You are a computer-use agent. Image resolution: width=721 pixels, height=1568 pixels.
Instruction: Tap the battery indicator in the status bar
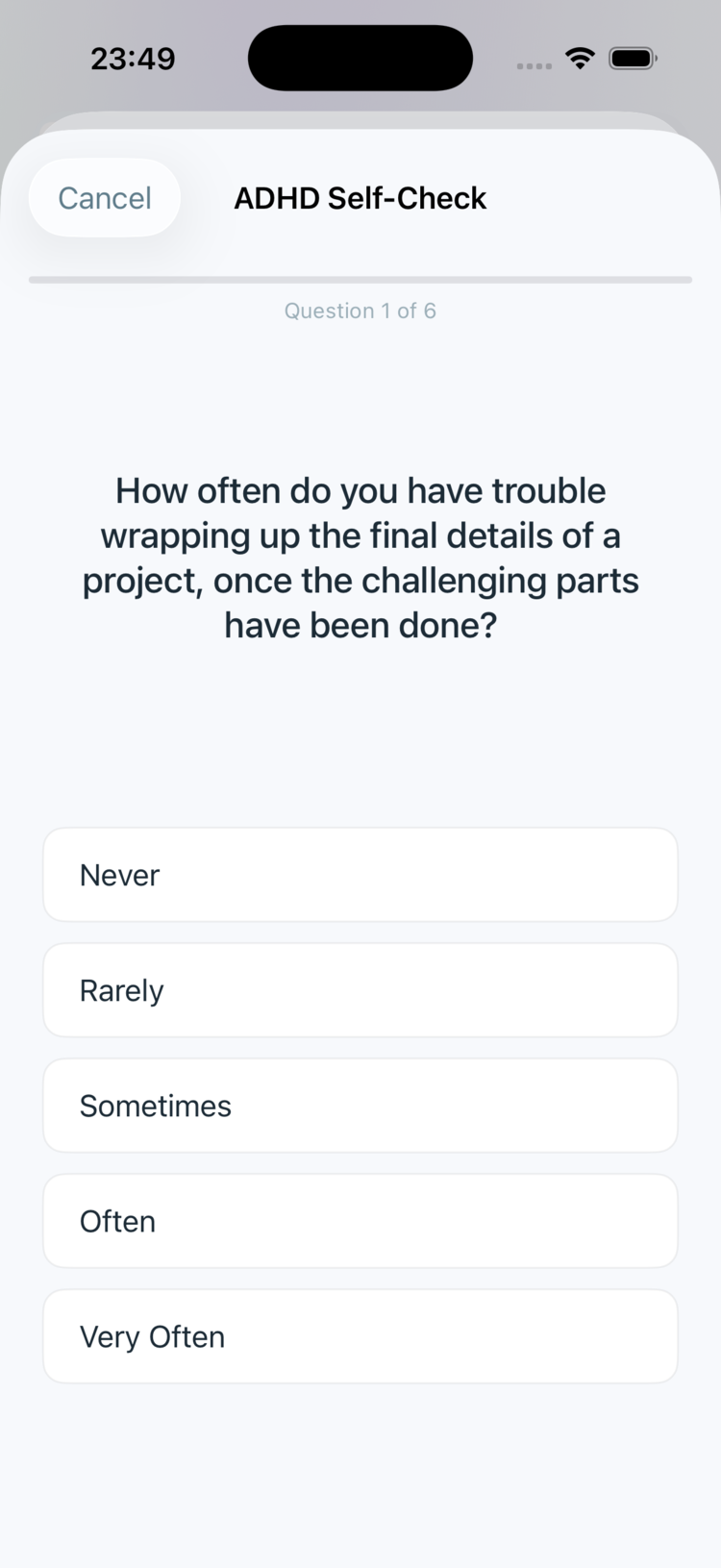(633, 58)
